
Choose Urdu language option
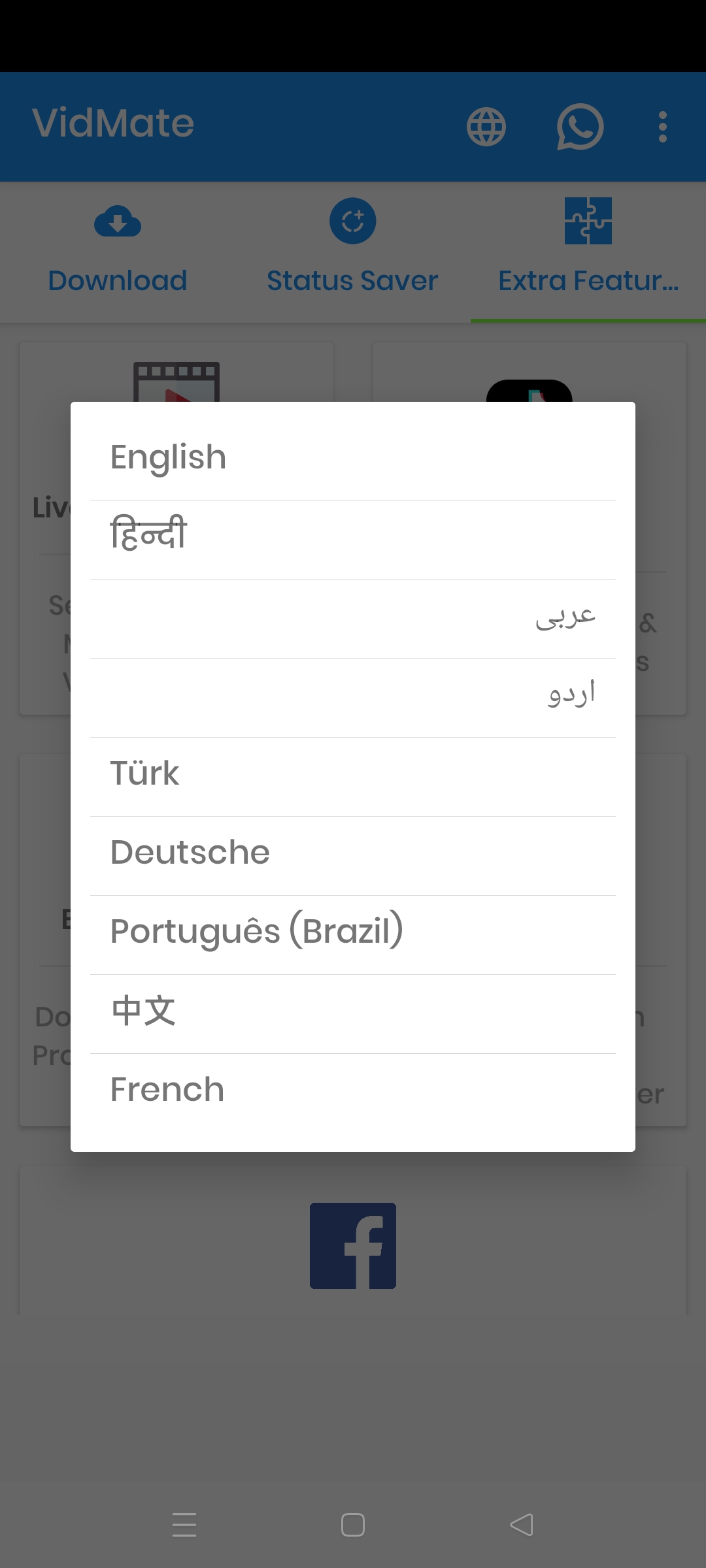tap(353, 696)
